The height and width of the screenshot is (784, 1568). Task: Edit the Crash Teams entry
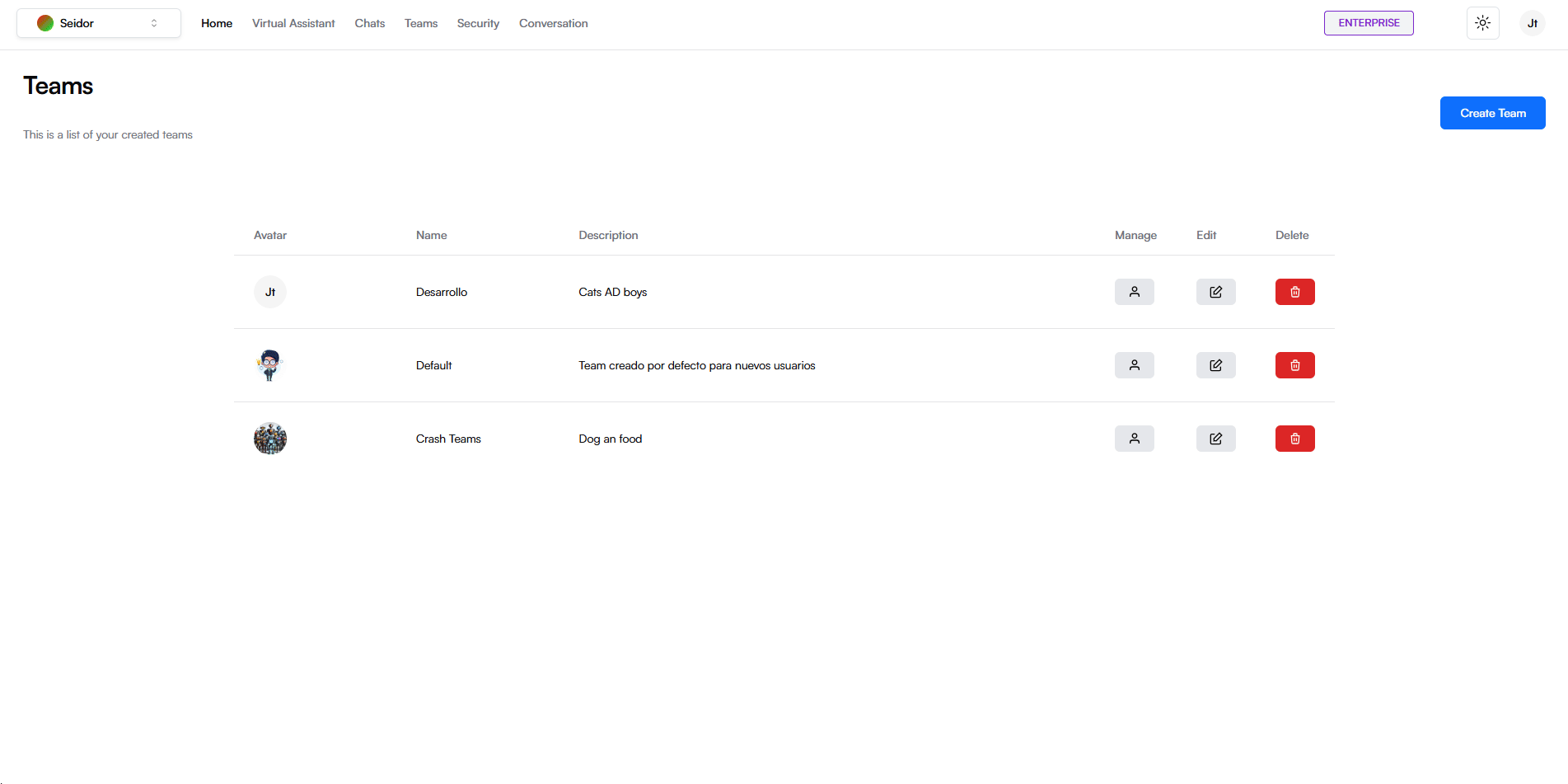click(x=1215, y=439)
